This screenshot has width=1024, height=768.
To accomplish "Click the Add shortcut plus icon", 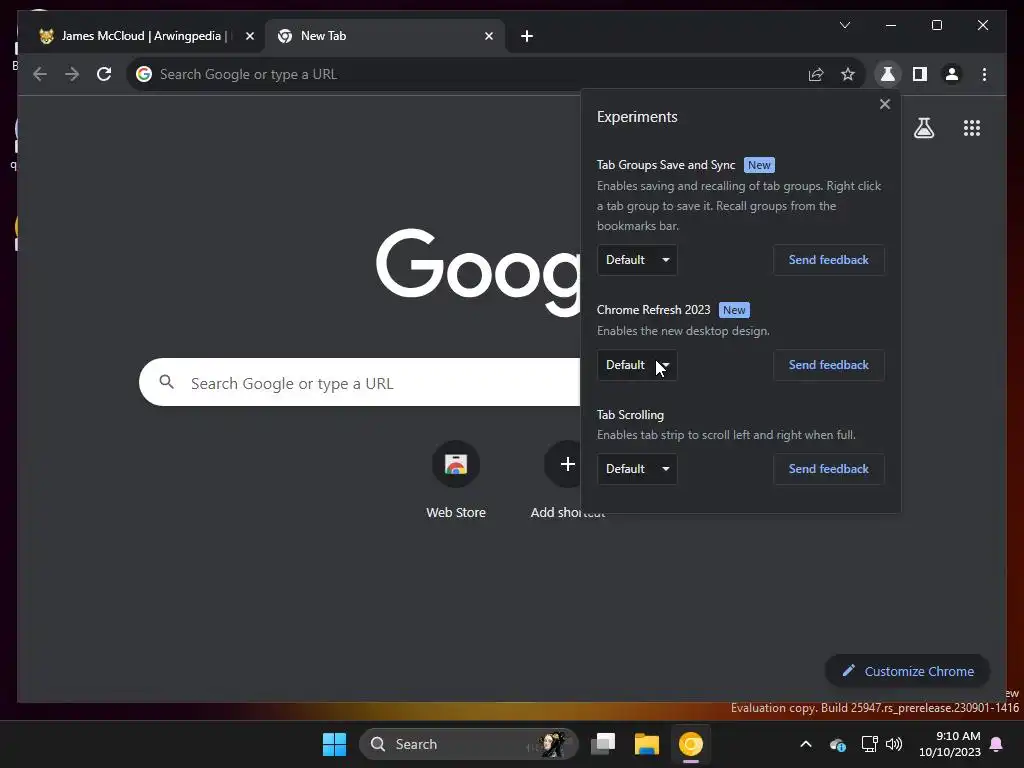I will pos(568,464).
